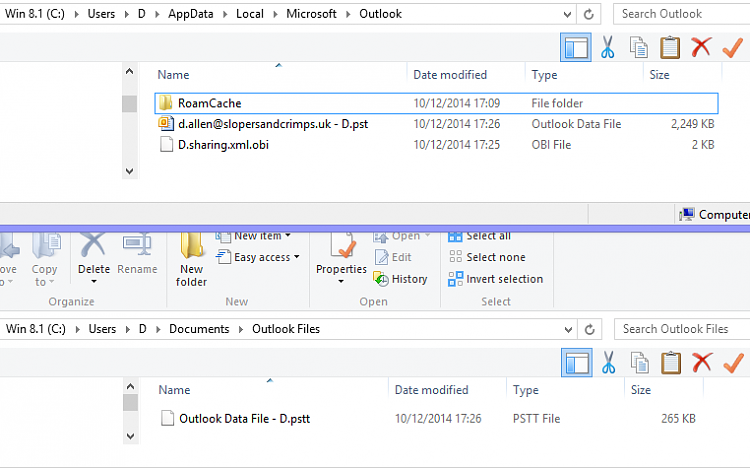
Task: Click Select none in the ribbon
Action: (487, 257)
